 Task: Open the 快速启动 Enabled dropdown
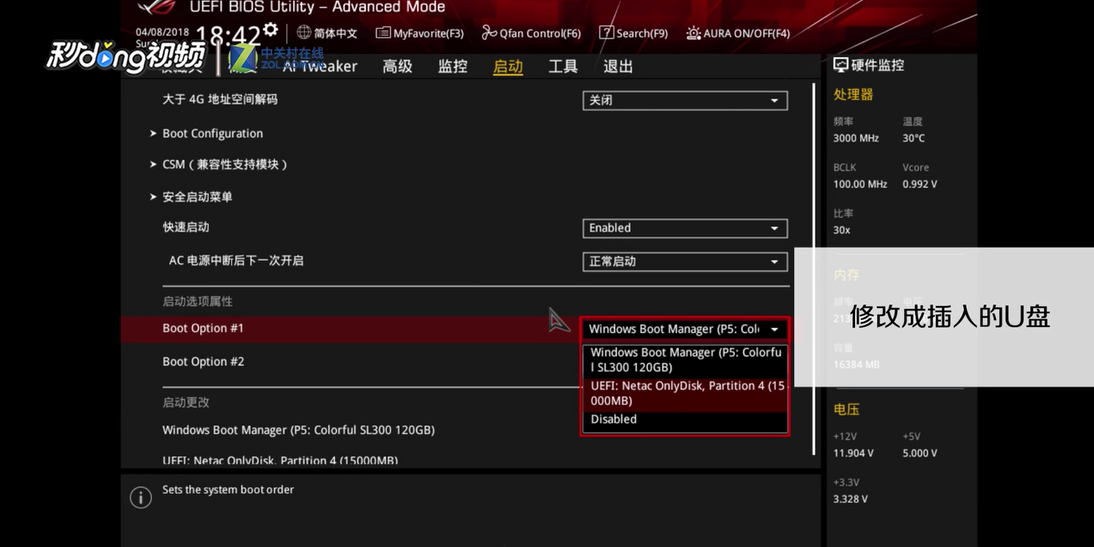pyautogui.click(x=684, y=228)
